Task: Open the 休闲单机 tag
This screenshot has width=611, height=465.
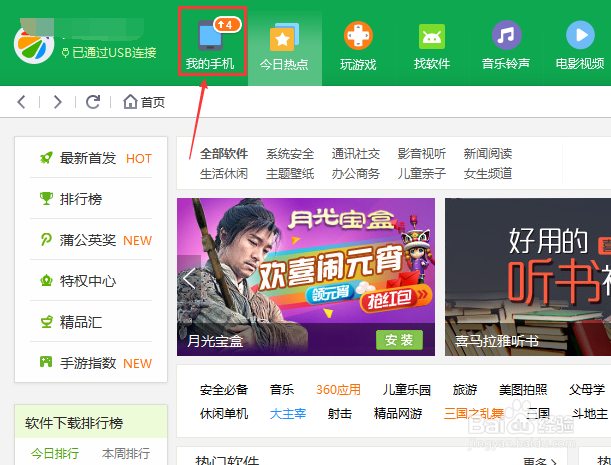Action: point(224,414)
